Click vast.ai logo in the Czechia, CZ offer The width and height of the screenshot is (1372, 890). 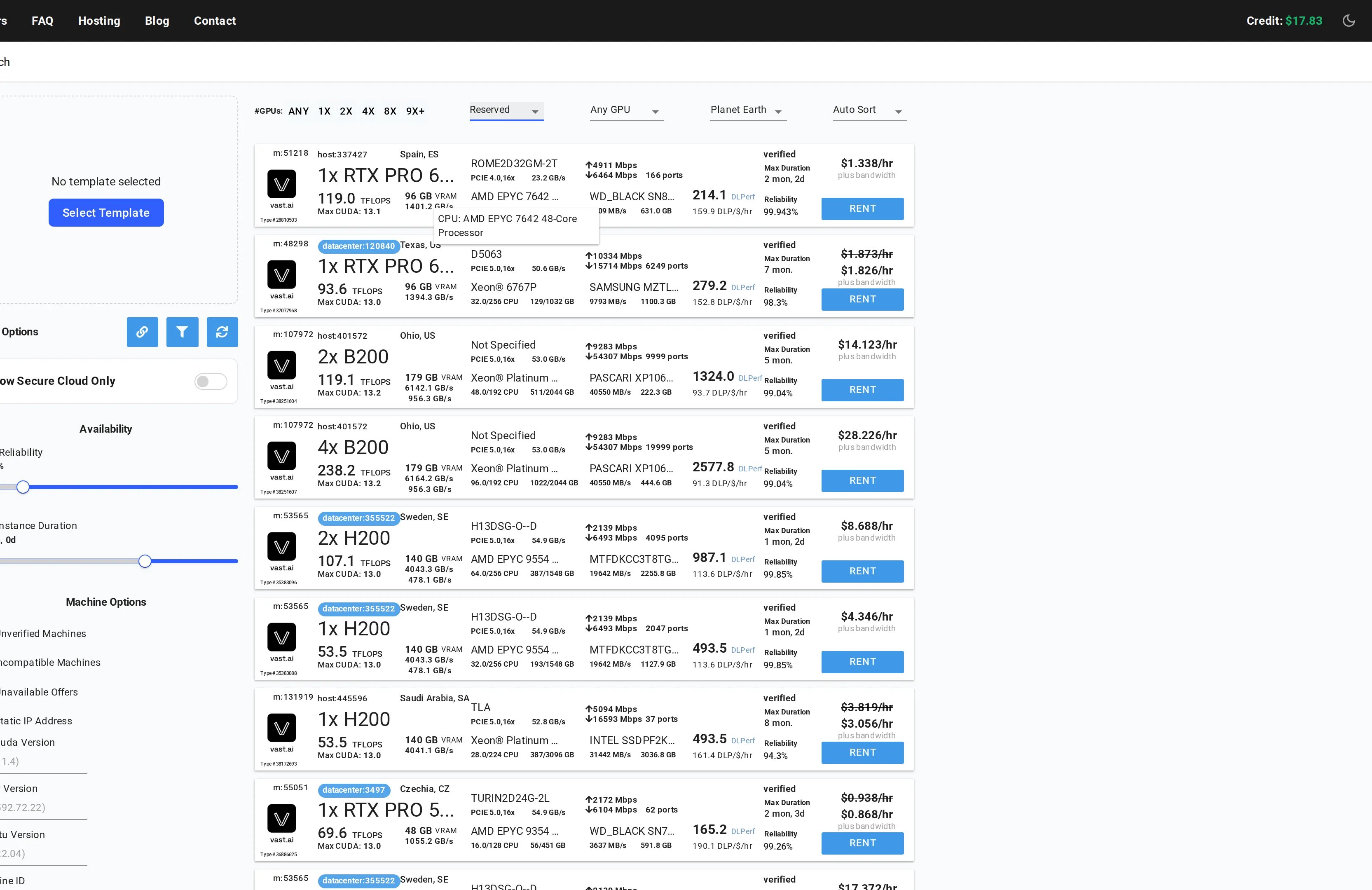click(281, 819)
